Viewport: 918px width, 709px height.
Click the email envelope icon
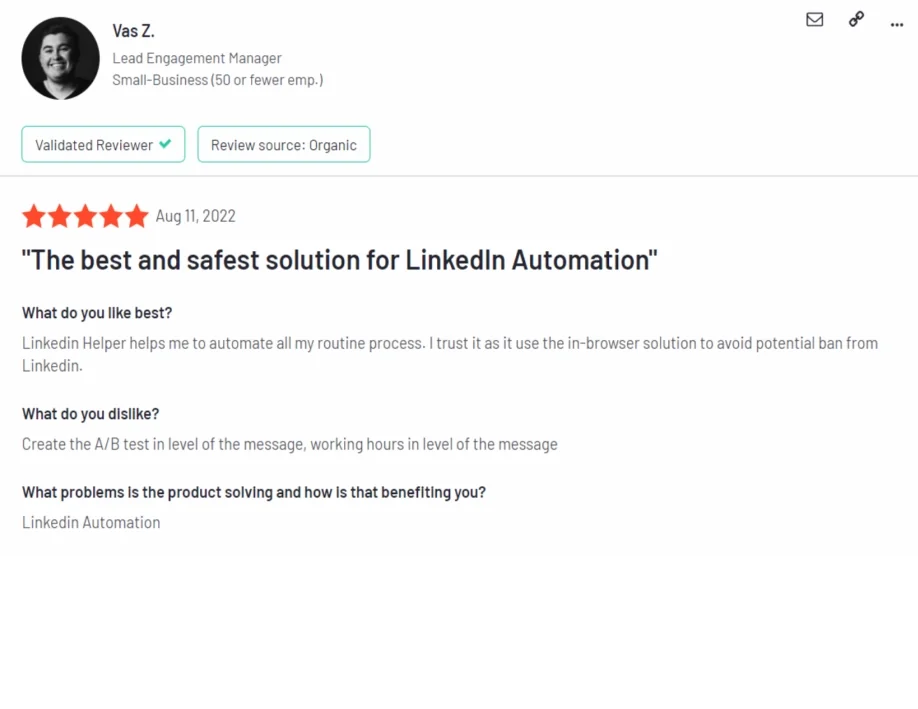(x=814, y=19)
